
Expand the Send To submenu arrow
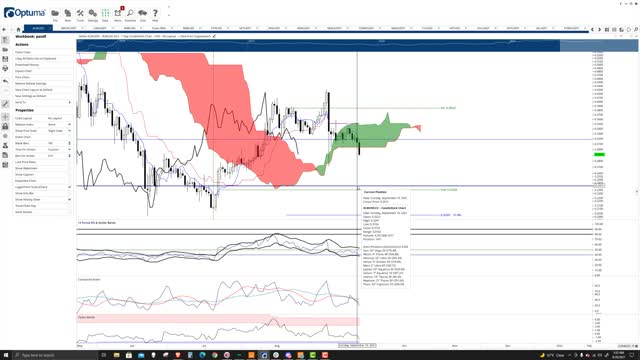tap(69, 102)
